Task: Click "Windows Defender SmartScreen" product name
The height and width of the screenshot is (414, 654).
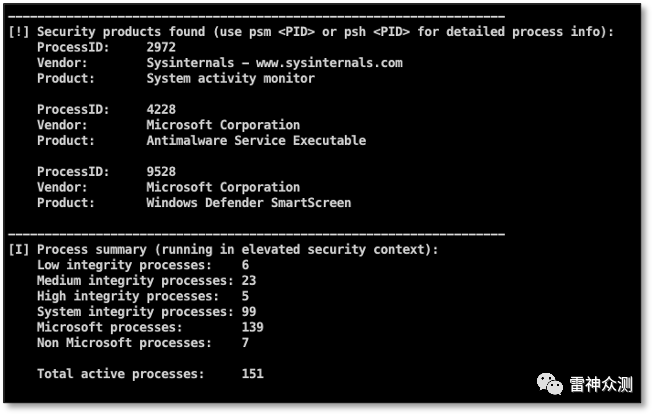Action: [249, 203]
